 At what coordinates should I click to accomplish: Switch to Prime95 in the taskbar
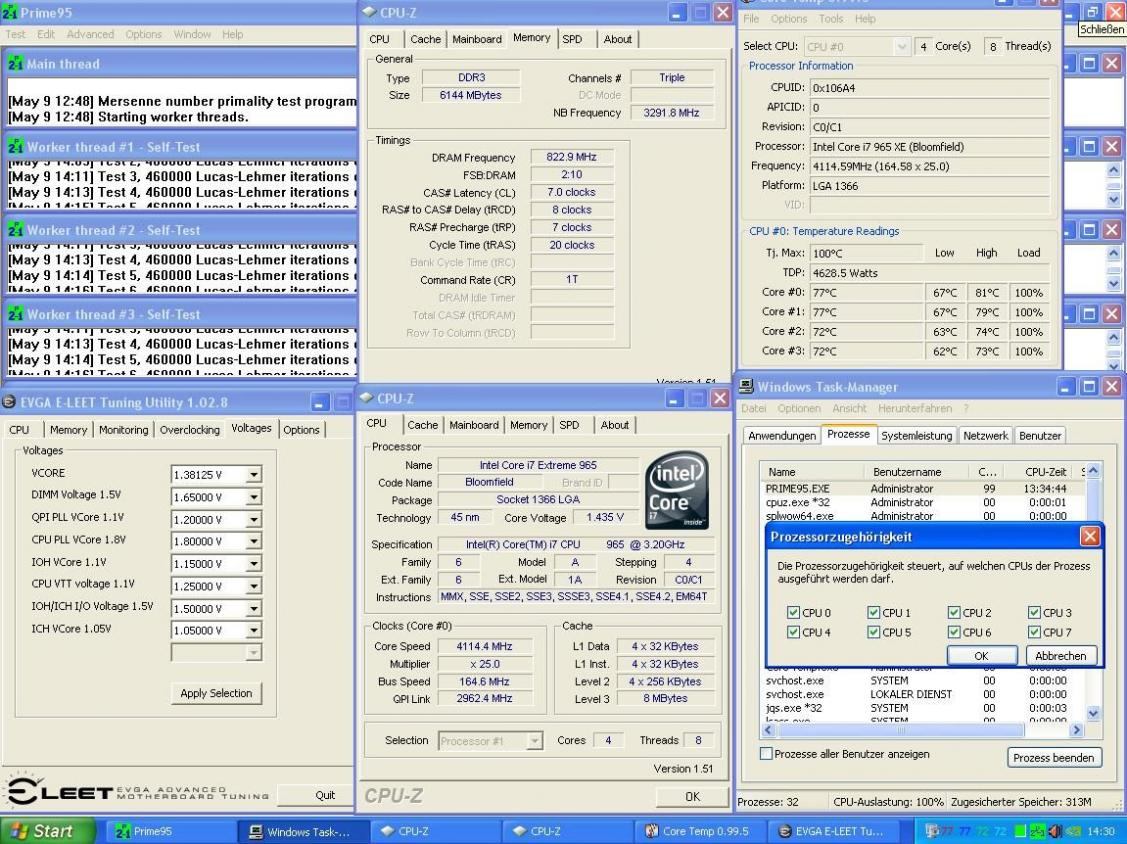[171, 831]
